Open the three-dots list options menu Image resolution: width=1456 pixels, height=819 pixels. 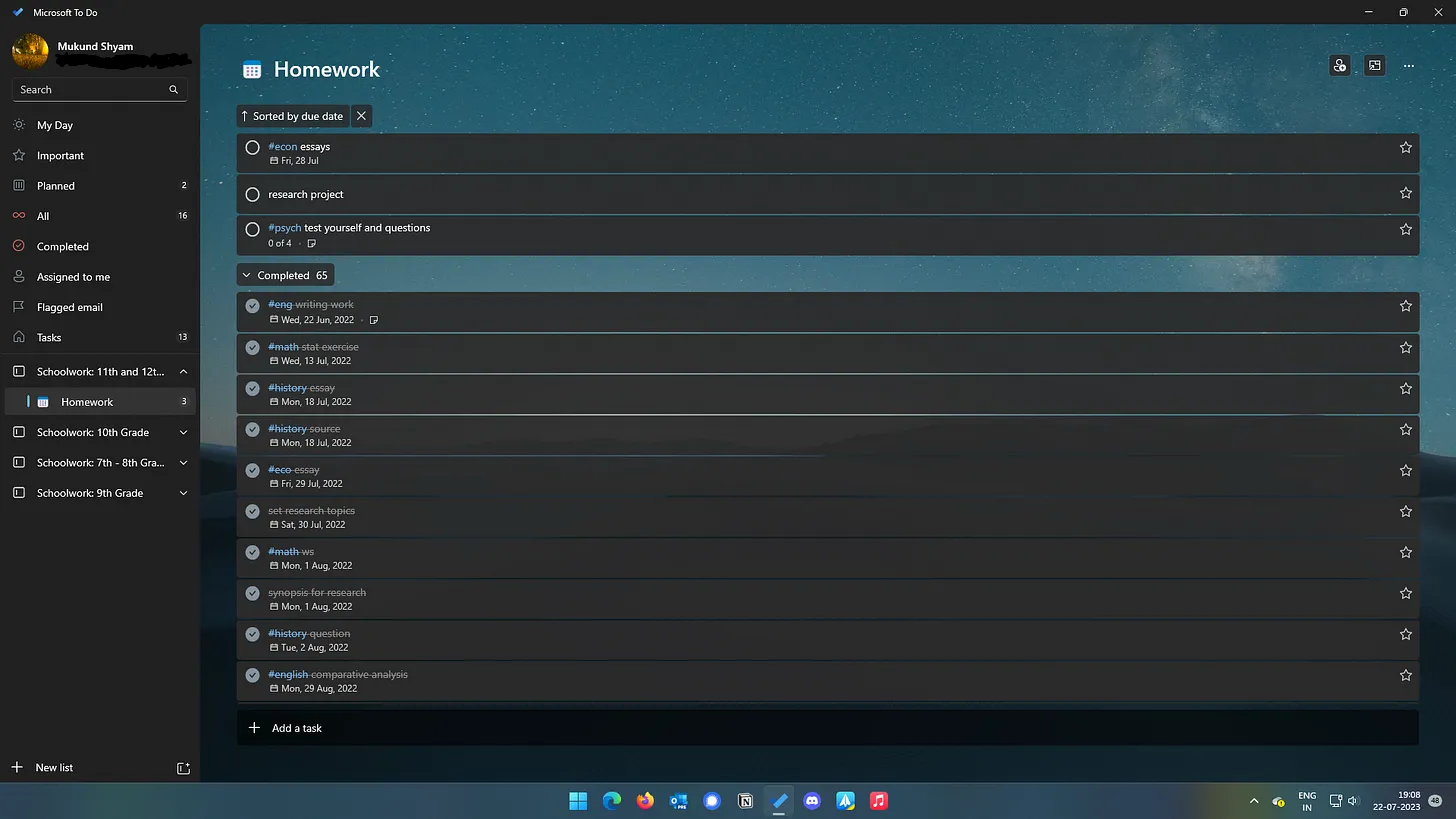[x=1408, y=66]
